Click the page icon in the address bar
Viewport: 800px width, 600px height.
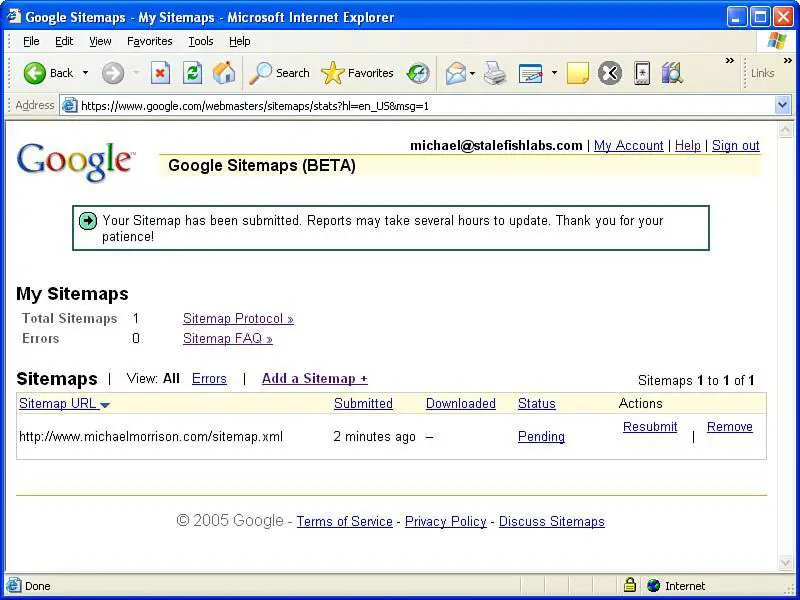69,106
